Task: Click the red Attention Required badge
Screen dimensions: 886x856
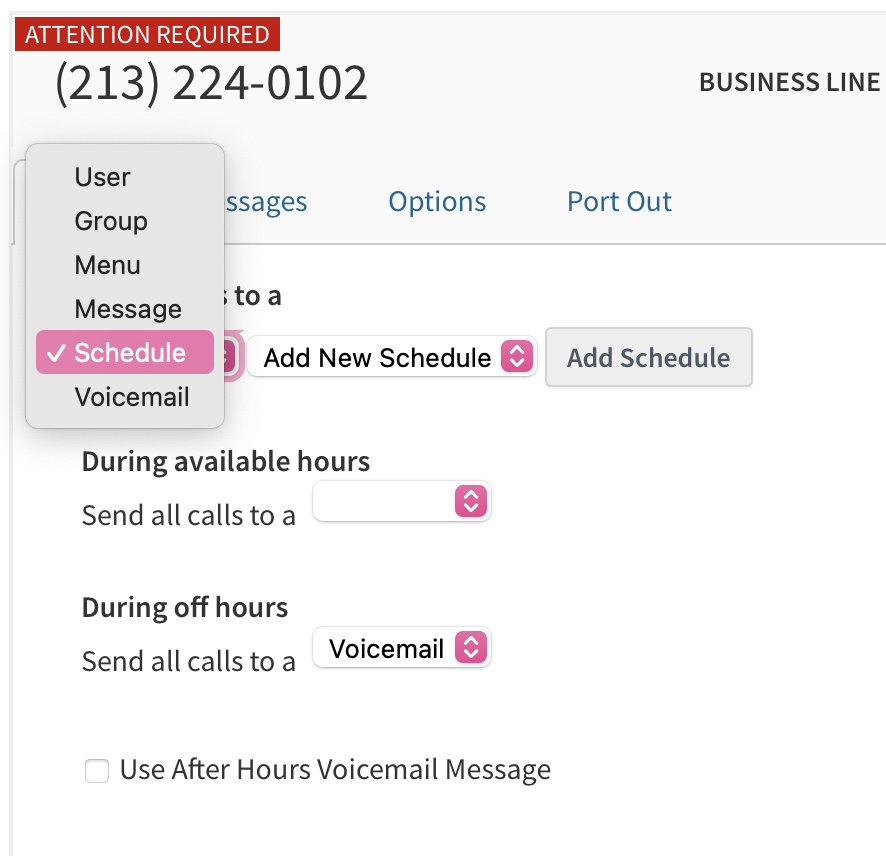Action: coord(147,35)
